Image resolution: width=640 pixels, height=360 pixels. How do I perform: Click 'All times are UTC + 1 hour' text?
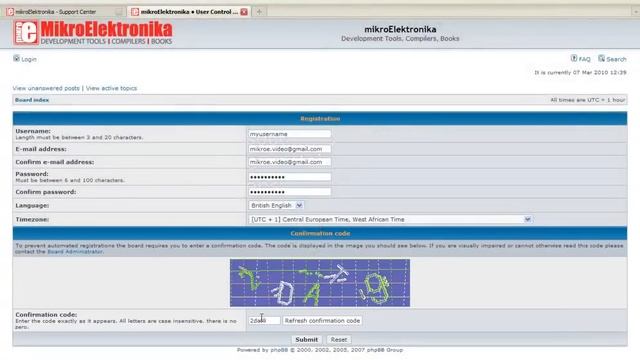587,100
